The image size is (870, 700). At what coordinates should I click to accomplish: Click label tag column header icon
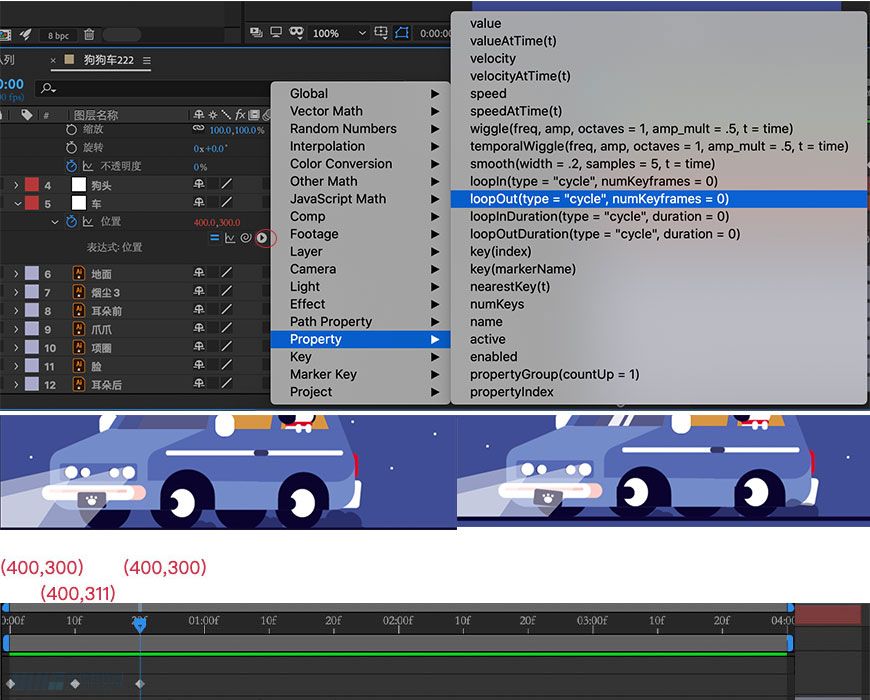(26, 115)
